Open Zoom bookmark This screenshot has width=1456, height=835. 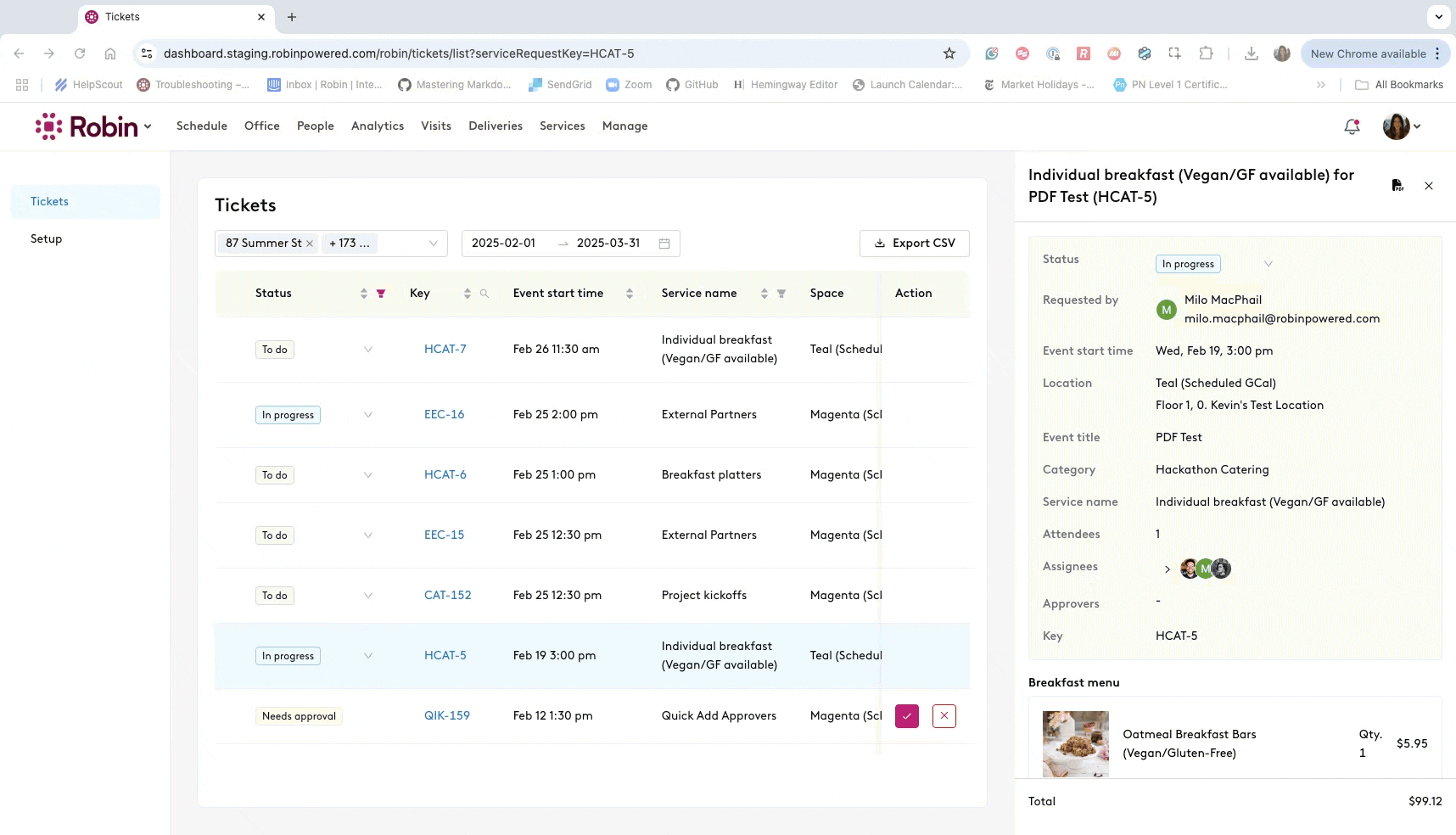click(629, 85)
